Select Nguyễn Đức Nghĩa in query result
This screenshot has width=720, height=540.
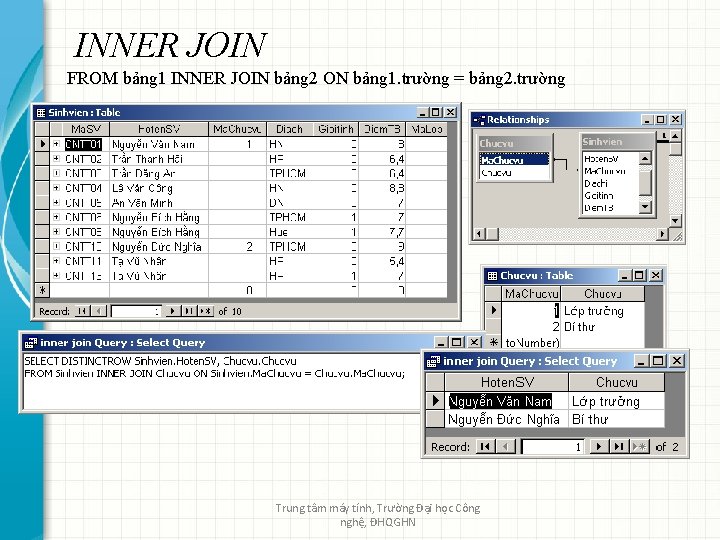tap(507, 419)
